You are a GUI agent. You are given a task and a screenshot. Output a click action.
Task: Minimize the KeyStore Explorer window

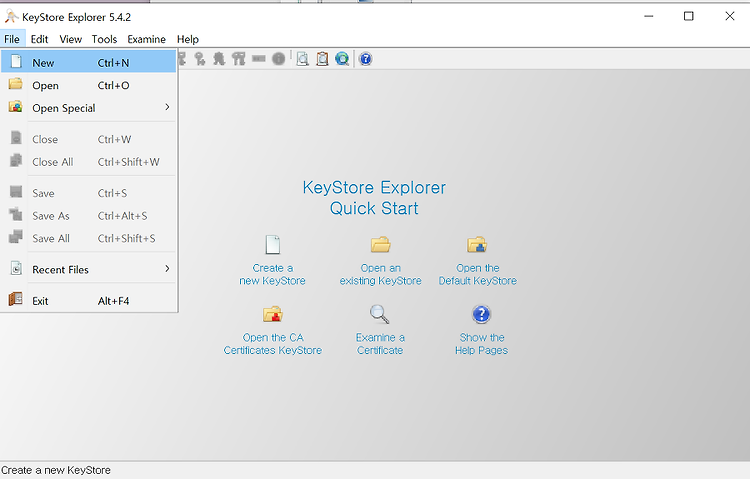649,16
